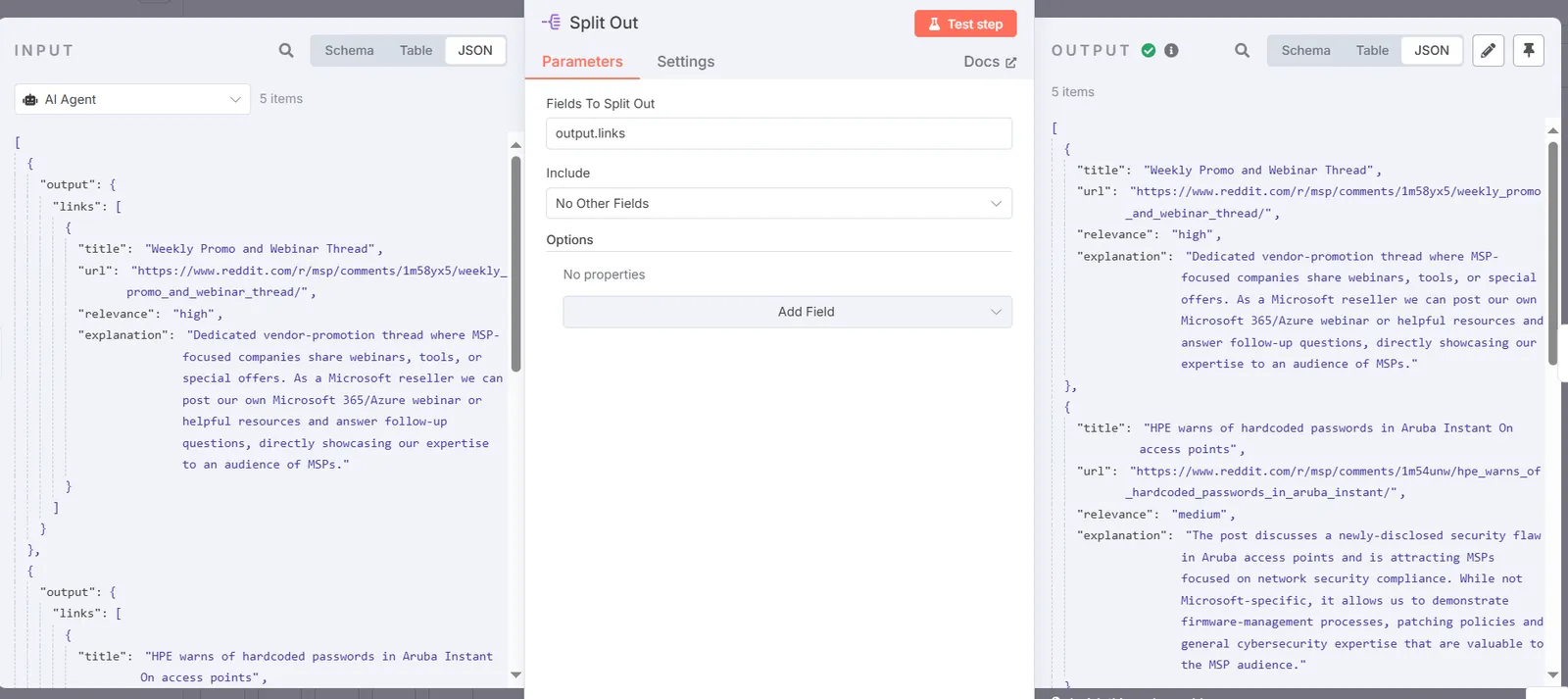Click OUTPUT panel scrollbar down arrow
This screenshot has width=1568, height=699.
(x=1552, y=674)
